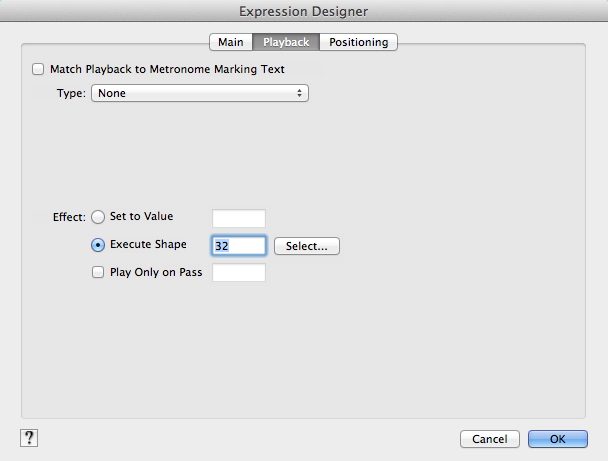
Task: Click the Execute Shape field containing 32
Action: coord(239,246)
